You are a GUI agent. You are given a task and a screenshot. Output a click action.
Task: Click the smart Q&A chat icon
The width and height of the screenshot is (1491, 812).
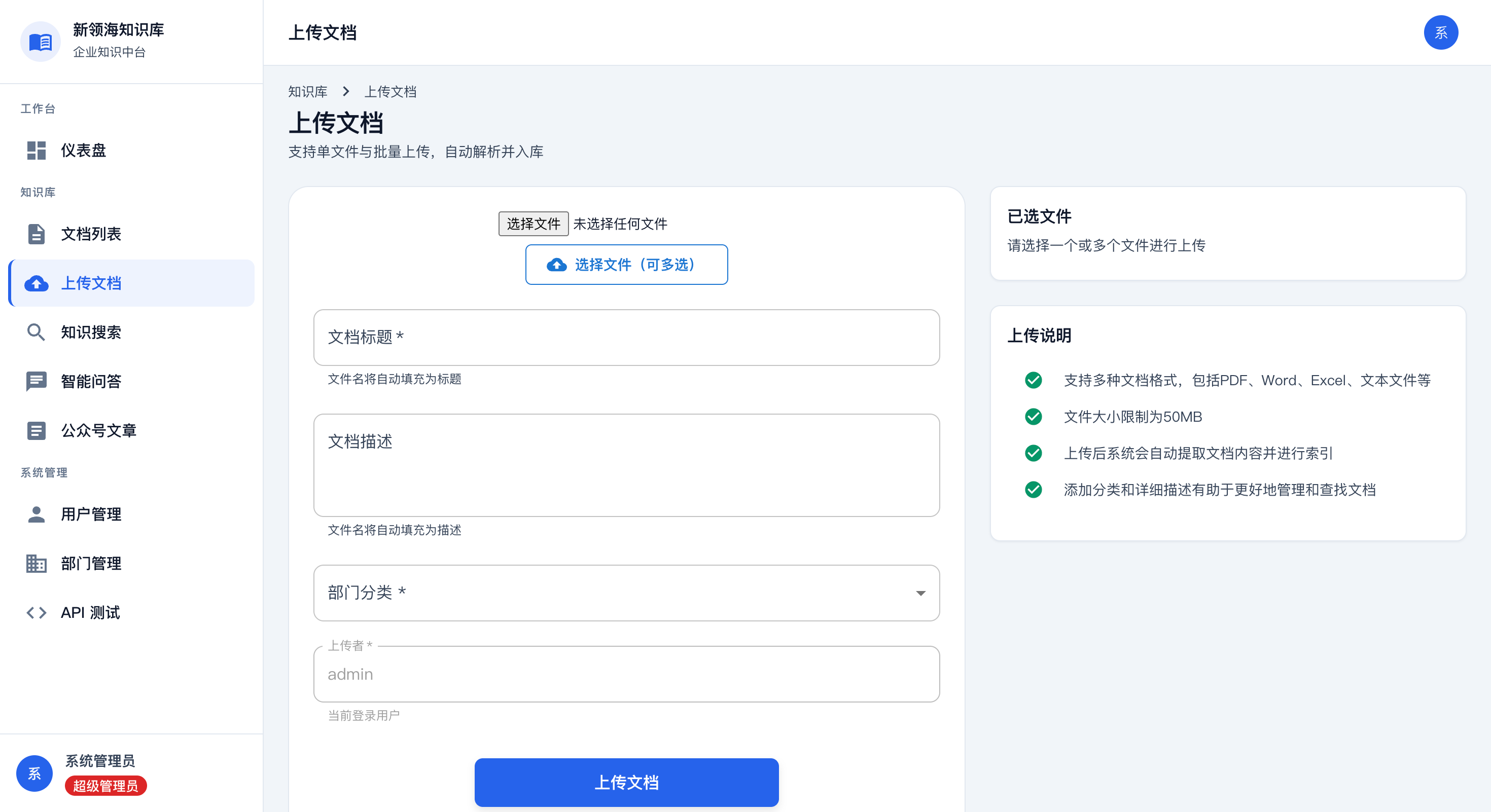tap(36, 381)
